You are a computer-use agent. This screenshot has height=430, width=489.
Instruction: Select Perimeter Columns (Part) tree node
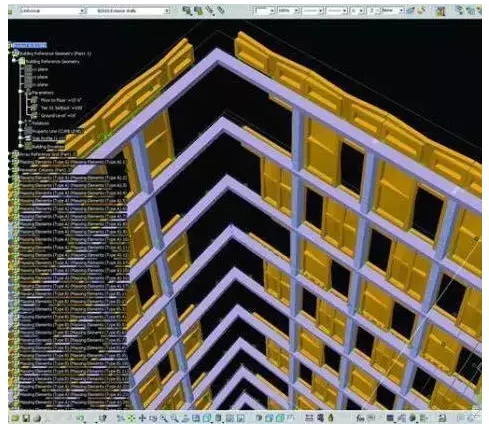(43, 170)
